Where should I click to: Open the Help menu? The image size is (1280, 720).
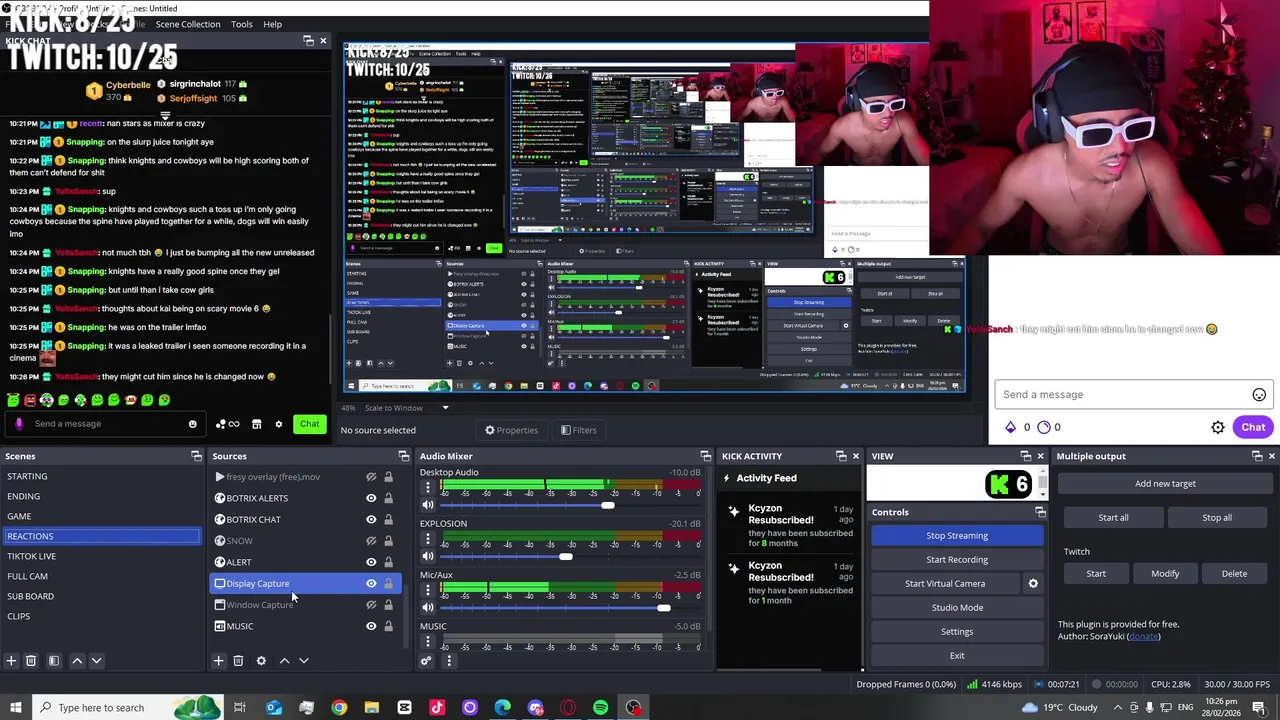click(272, 24)
